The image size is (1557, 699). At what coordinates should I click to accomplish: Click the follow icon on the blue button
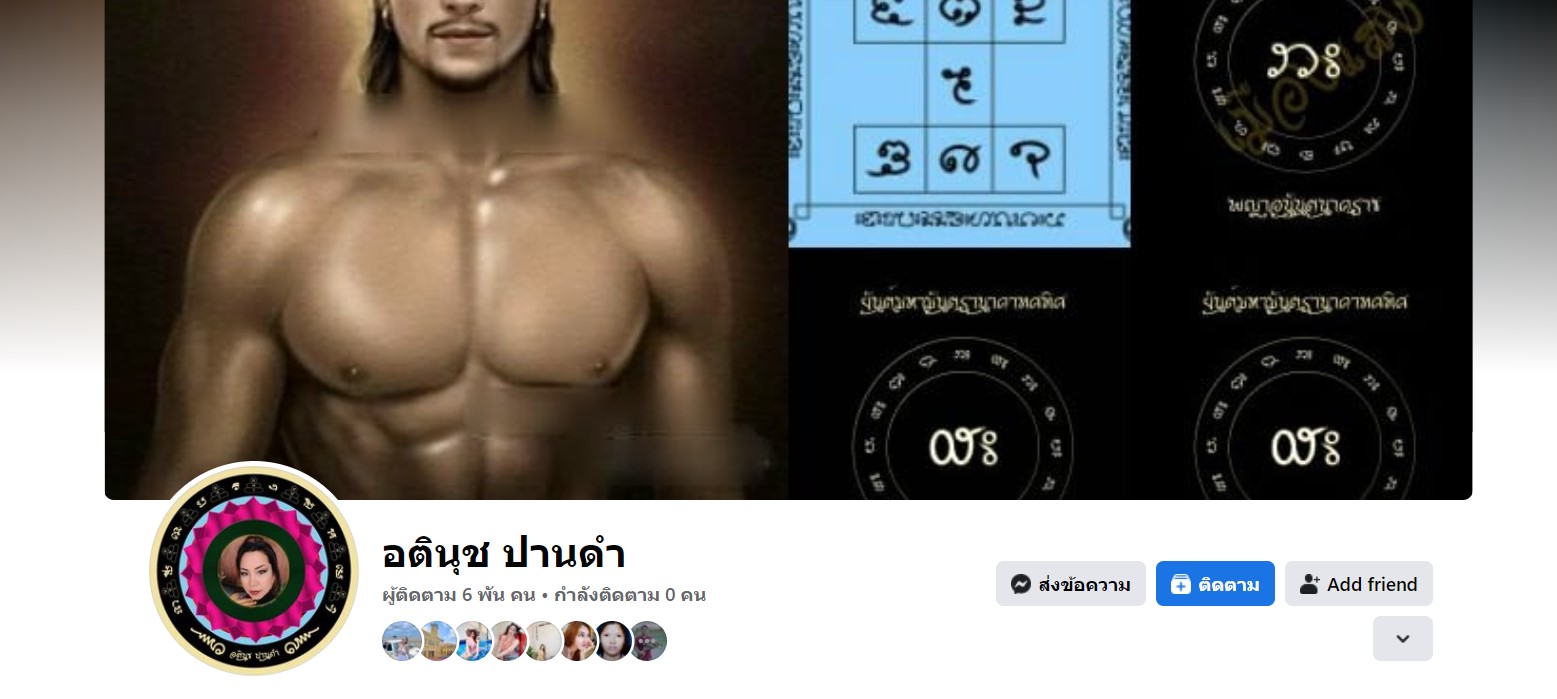[1180, 584]
